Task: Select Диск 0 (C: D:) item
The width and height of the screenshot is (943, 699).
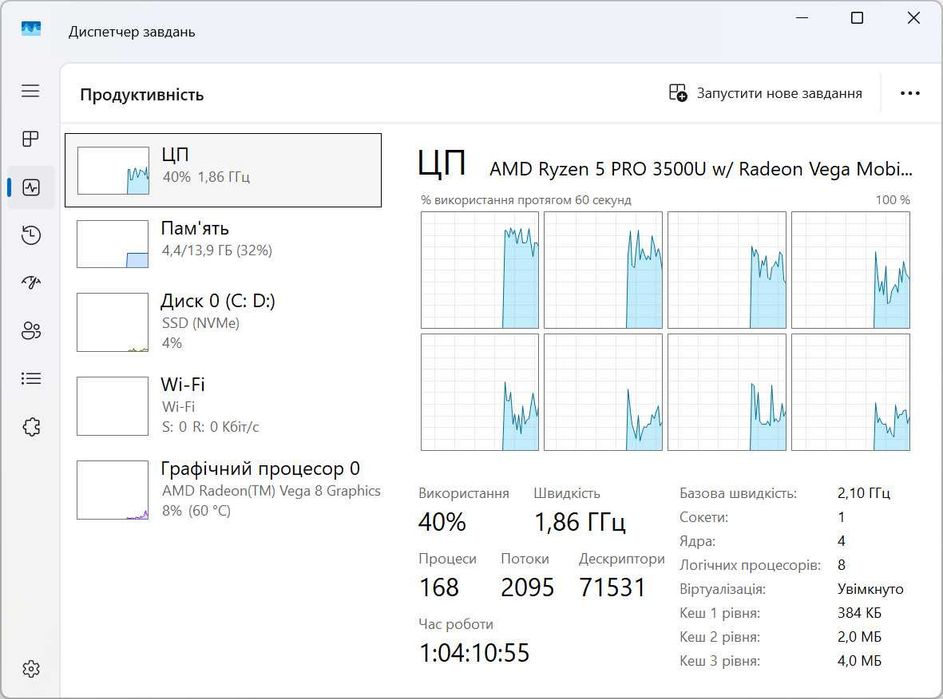Action: (x=223, y=322)
